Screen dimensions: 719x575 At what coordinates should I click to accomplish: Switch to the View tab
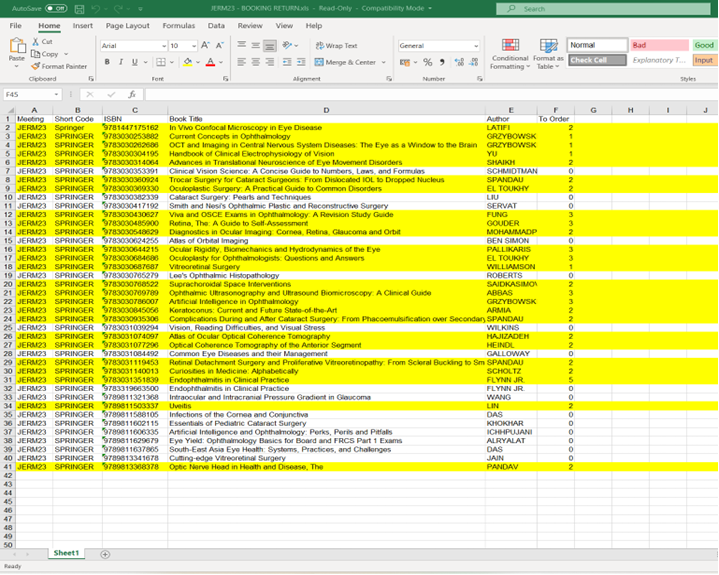284,26
